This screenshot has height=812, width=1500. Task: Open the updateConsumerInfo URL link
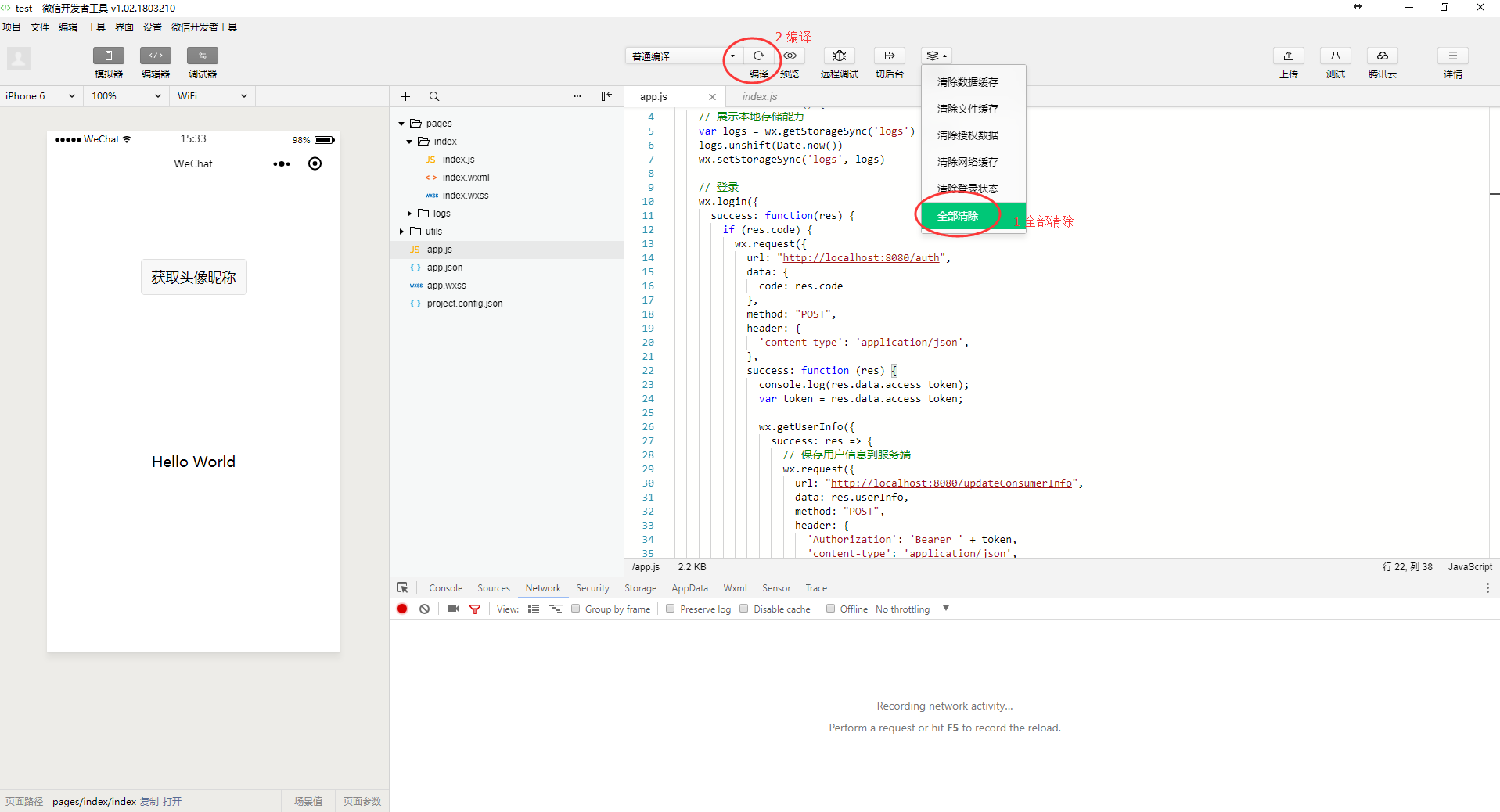[x=951, y=483]
